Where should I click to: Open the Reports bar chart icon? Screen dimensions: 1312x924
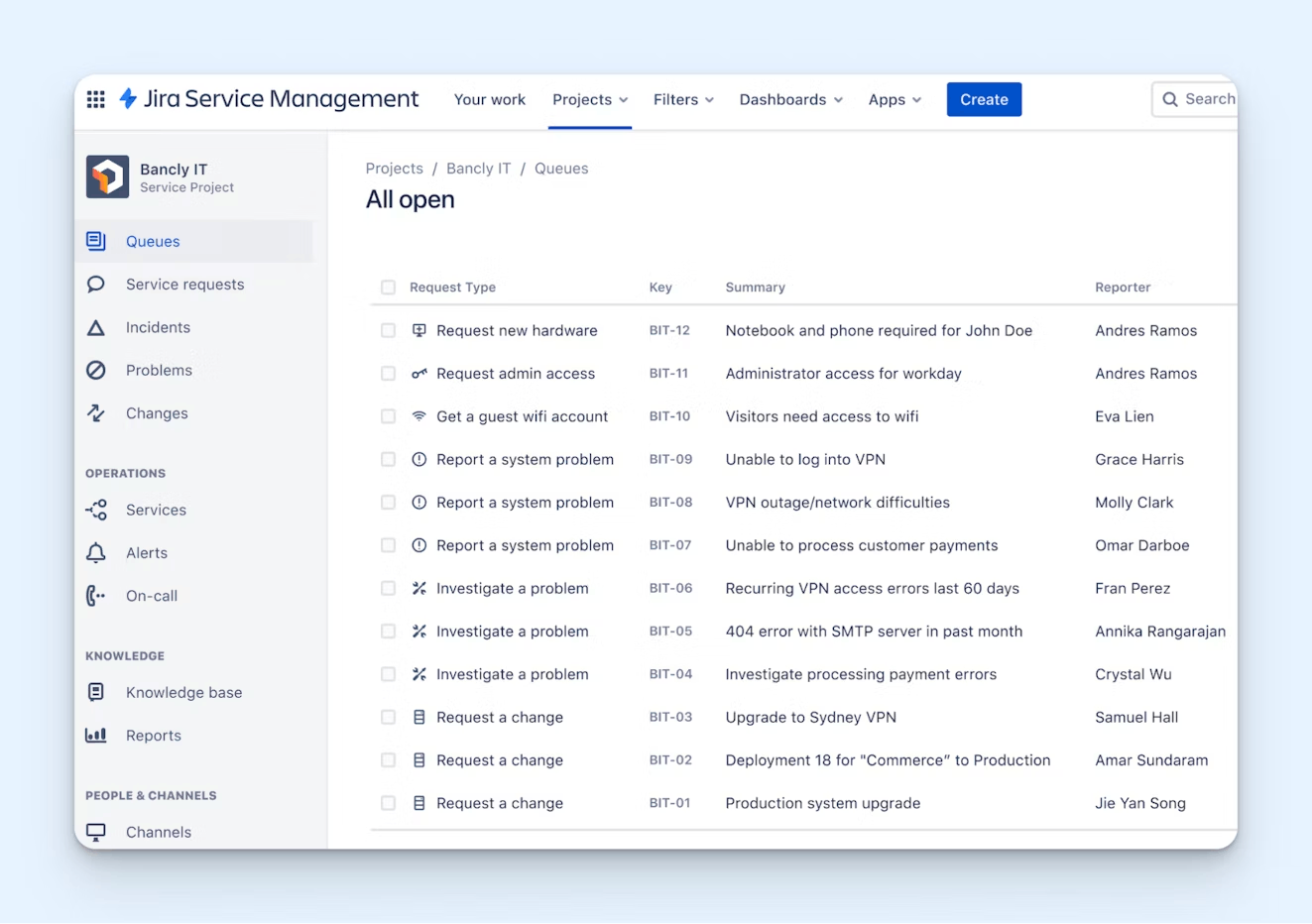[x=96, y=736]
